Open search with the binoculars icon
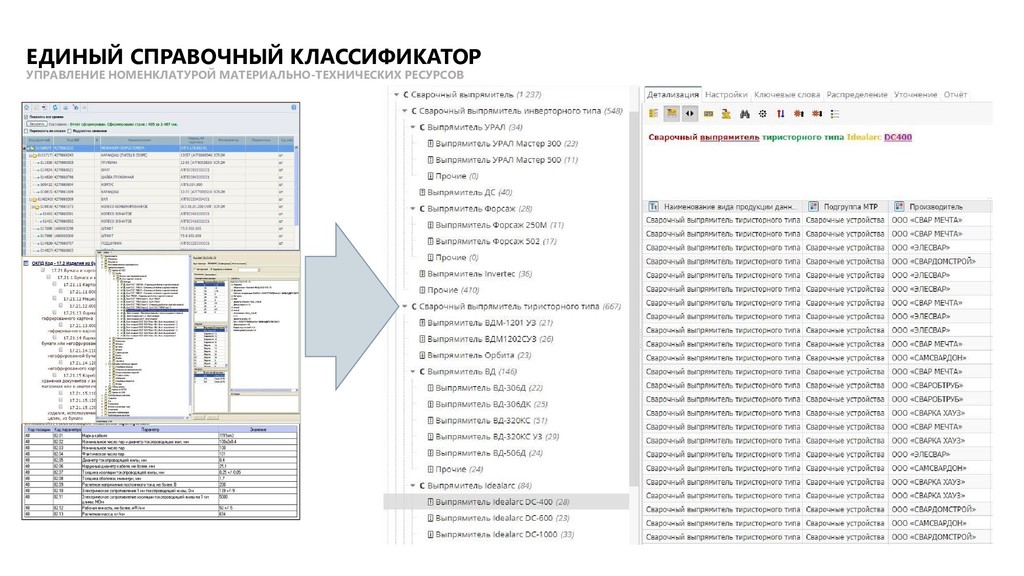The width and height of the screenshot is (1024, 576). (x=744, y=114)
